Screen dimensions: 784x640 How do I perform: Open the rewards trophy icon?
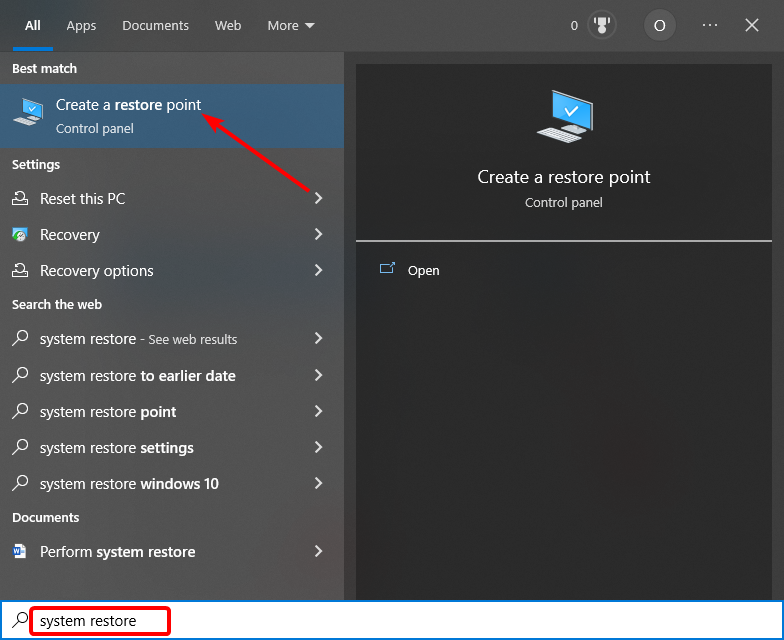(602, 25)
